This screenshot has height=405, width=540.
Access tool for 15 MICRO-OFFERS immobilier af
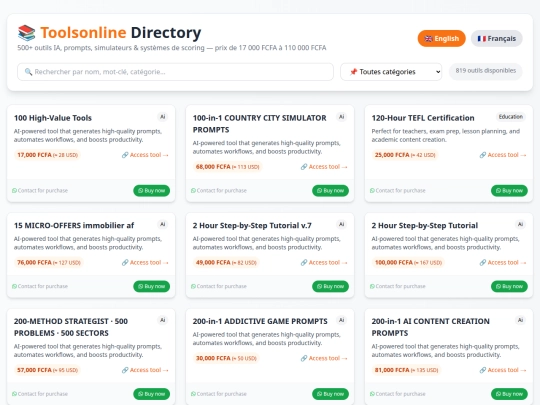[x=145, y=262]
